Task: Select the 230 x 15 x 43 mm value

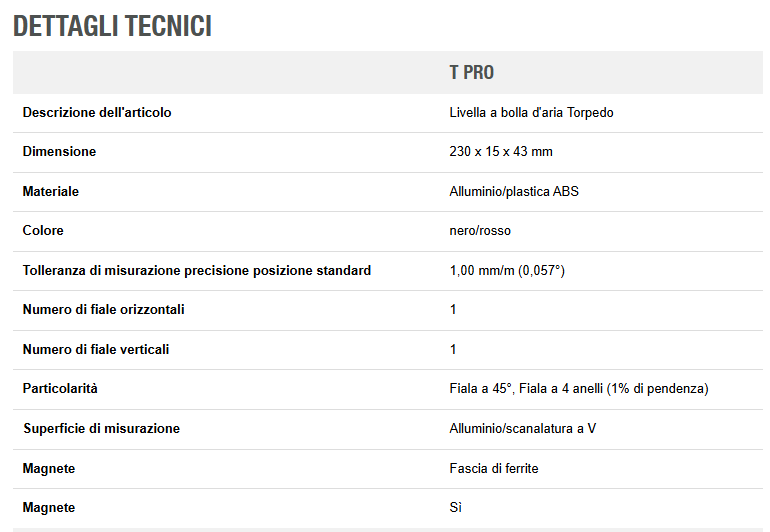Action: click(x=501, y=151)
